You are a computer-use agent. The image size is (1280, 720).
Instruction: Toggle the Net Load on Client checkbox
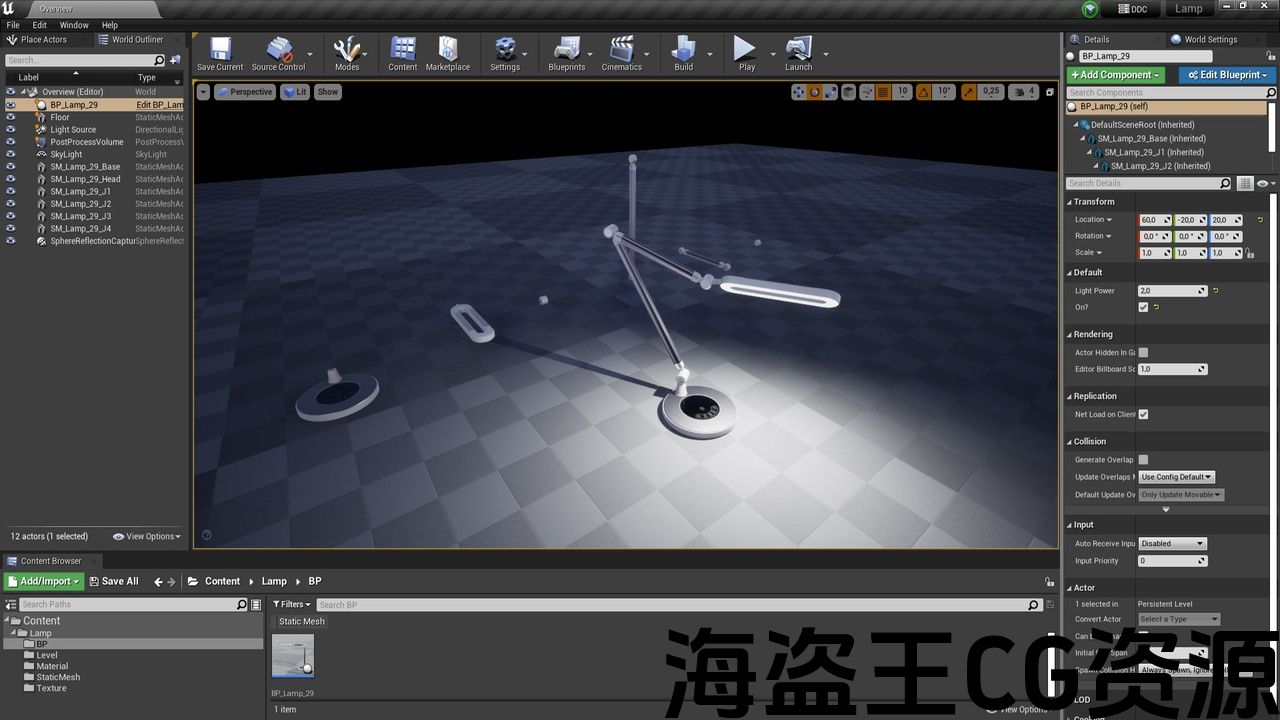(1143, 414)
